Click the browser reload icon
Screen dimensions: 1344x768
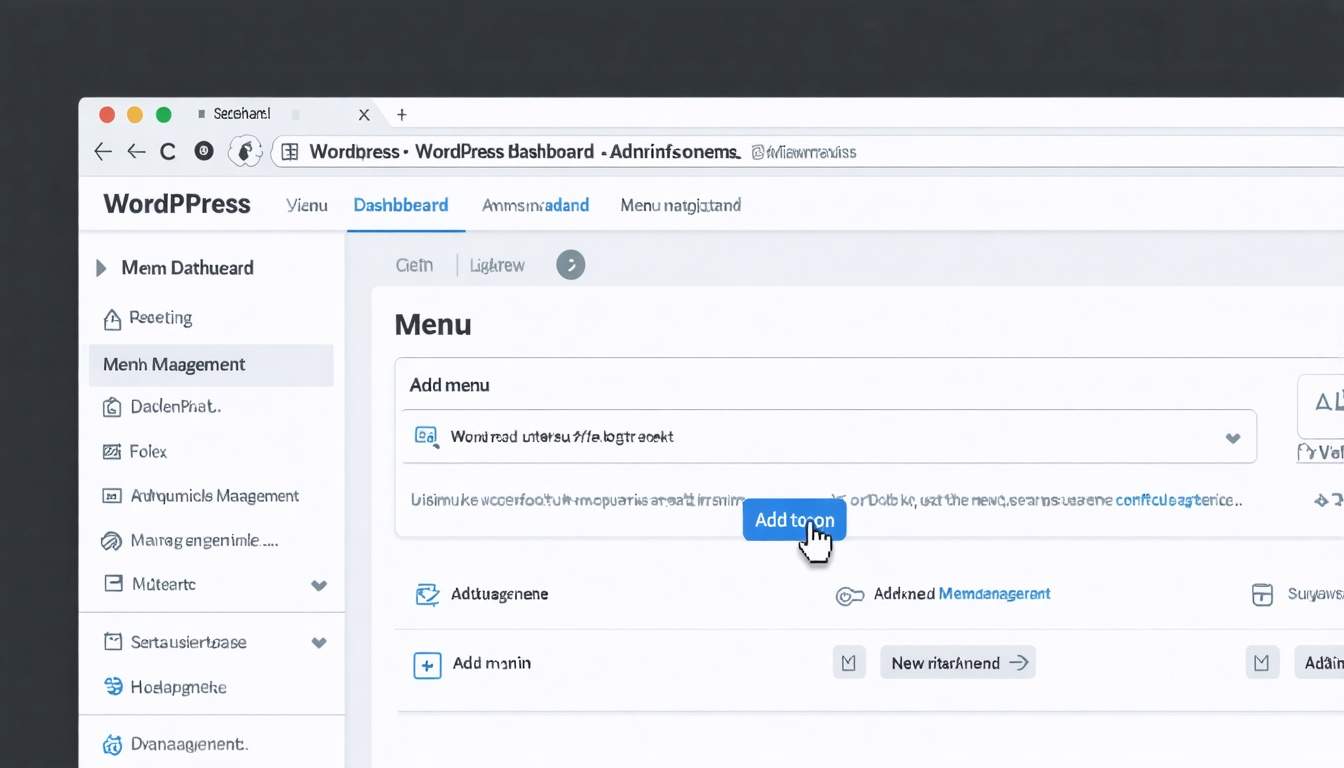[168, 152]
